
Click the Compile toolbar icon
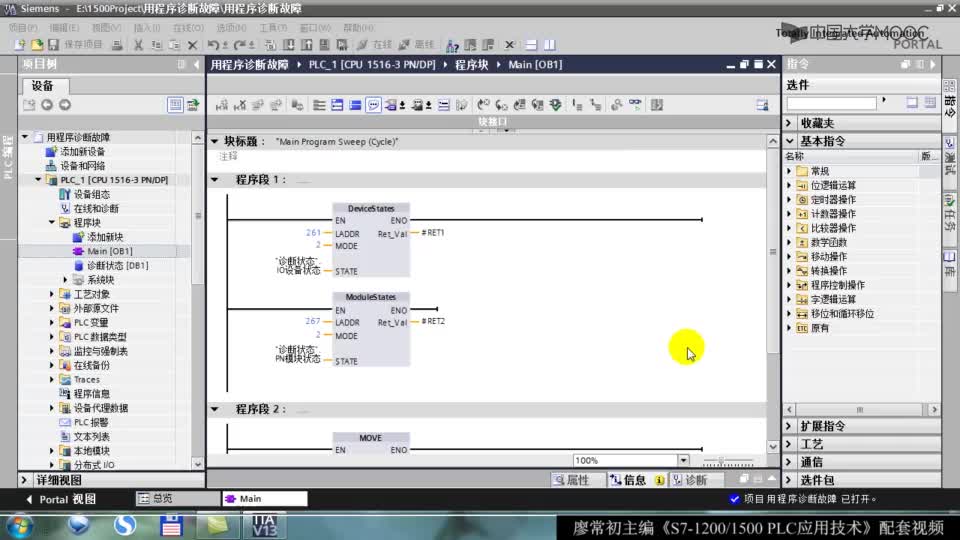[x=270, y=45]
